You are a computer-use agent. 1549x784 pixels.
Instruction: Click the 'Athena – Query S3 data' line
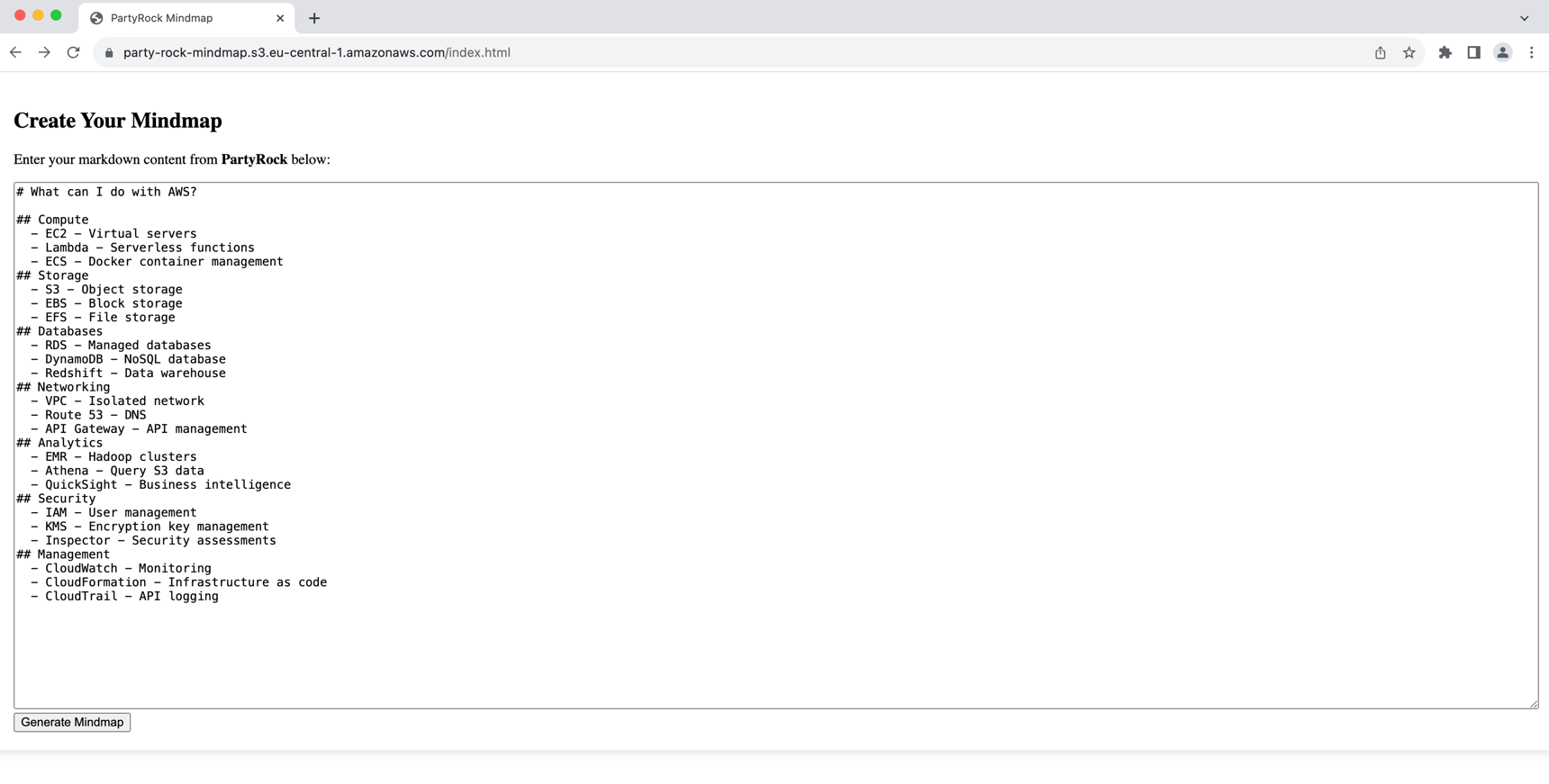[117, 471]
